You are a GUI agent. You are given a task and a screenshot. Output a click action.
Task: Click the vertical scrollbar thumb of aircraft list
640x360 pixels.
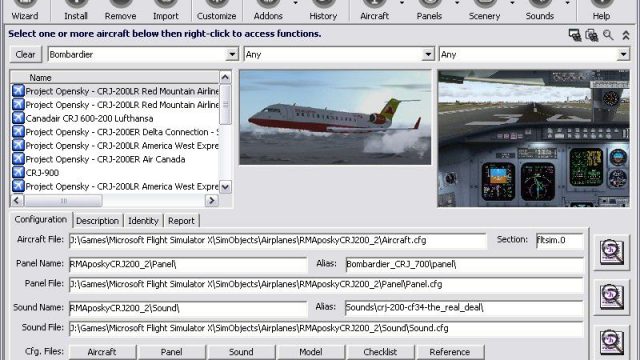[x=225, y=104]
